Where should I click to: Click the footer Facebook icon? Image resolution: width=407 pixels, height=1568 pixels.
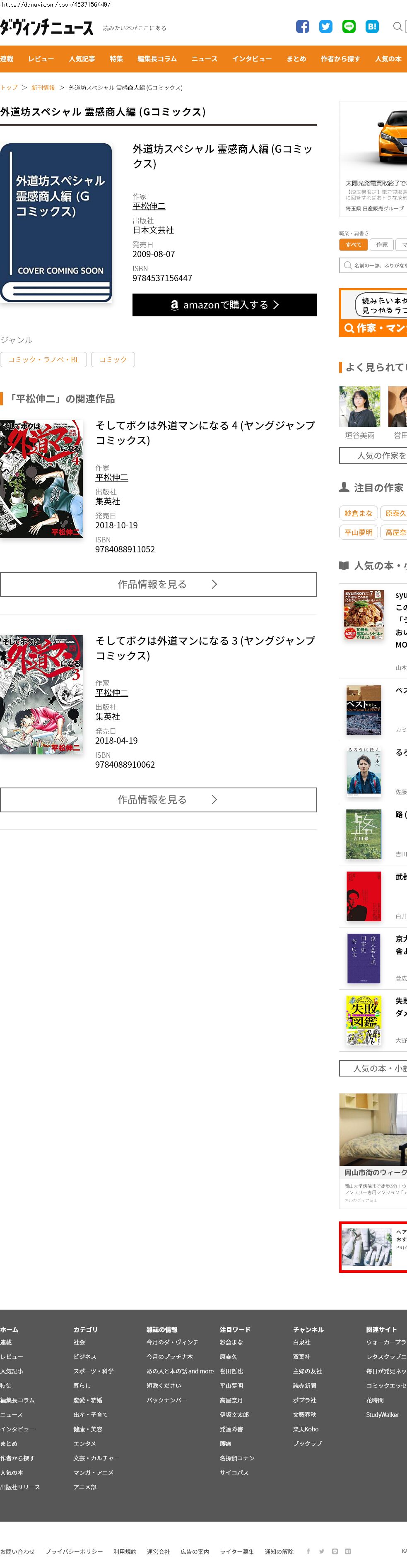tap(308, 1551)
